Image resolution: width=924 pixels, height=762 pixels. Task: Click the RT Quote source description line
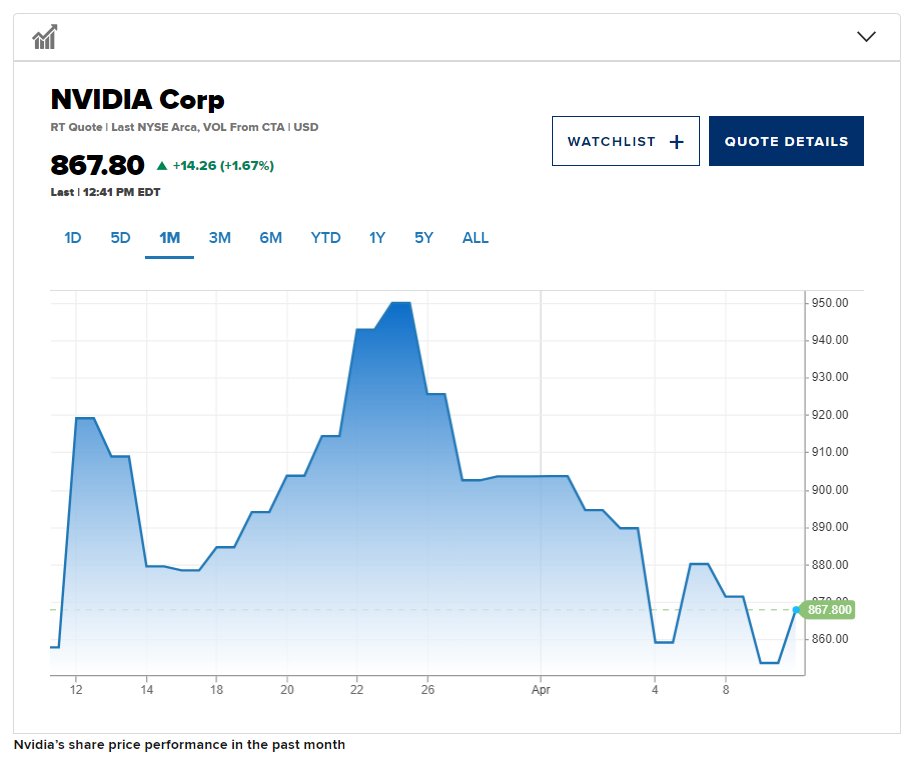coord(184,127)
